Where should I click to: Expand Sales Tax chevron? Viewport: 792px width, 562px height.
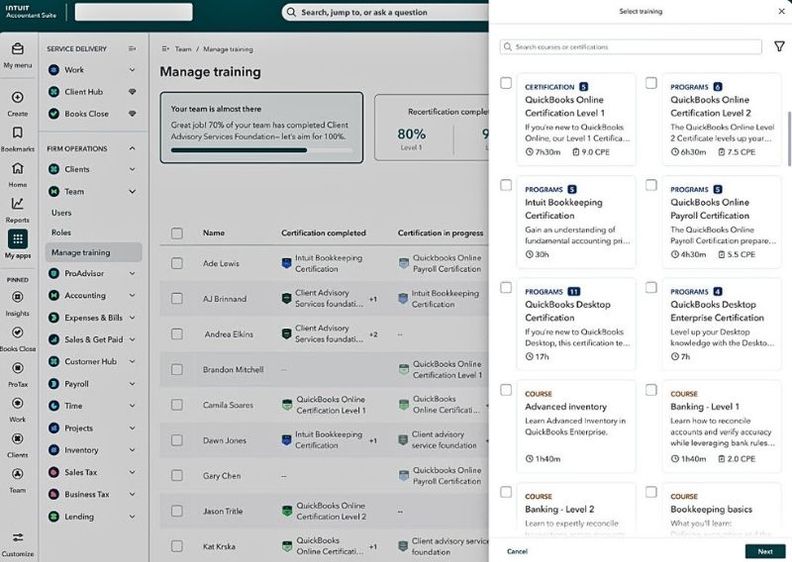pyautogui.click(x=132, y=472)
